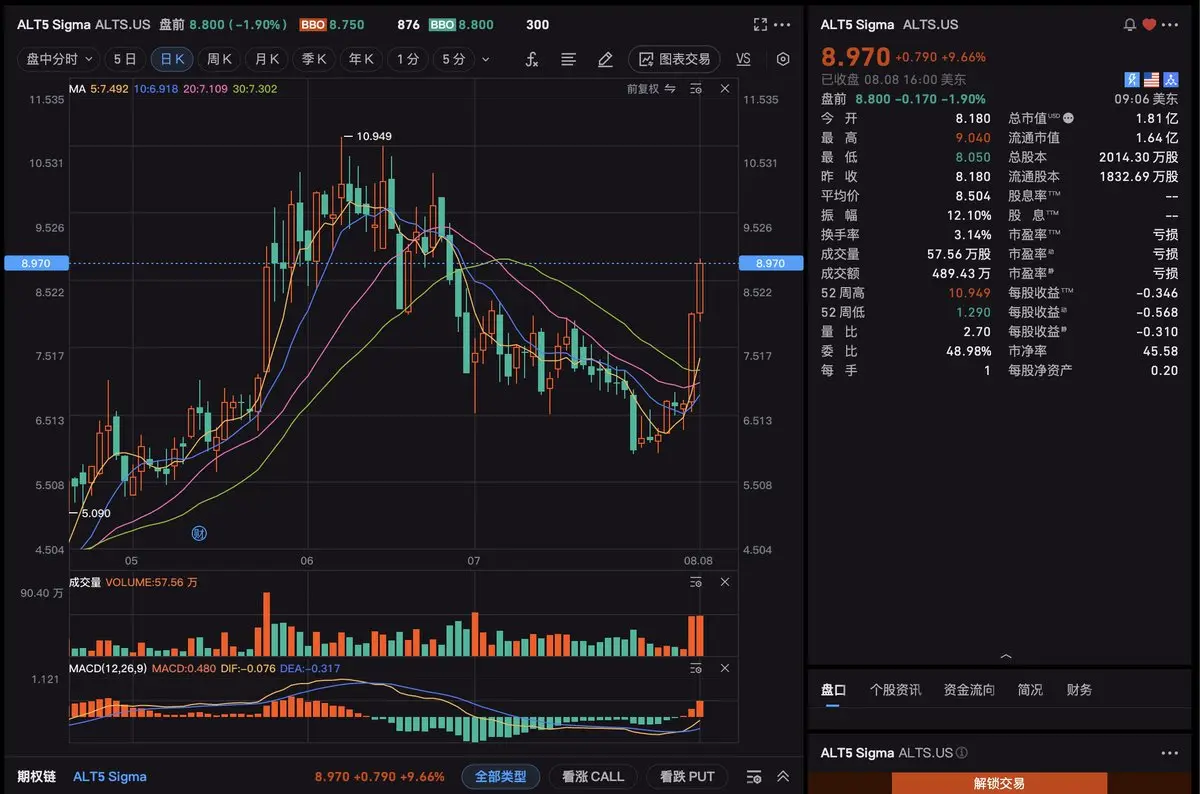Viewport: 1200px width, 794px height.
Task: Switch chart to 5日 view
Action: tap(125, 59)
